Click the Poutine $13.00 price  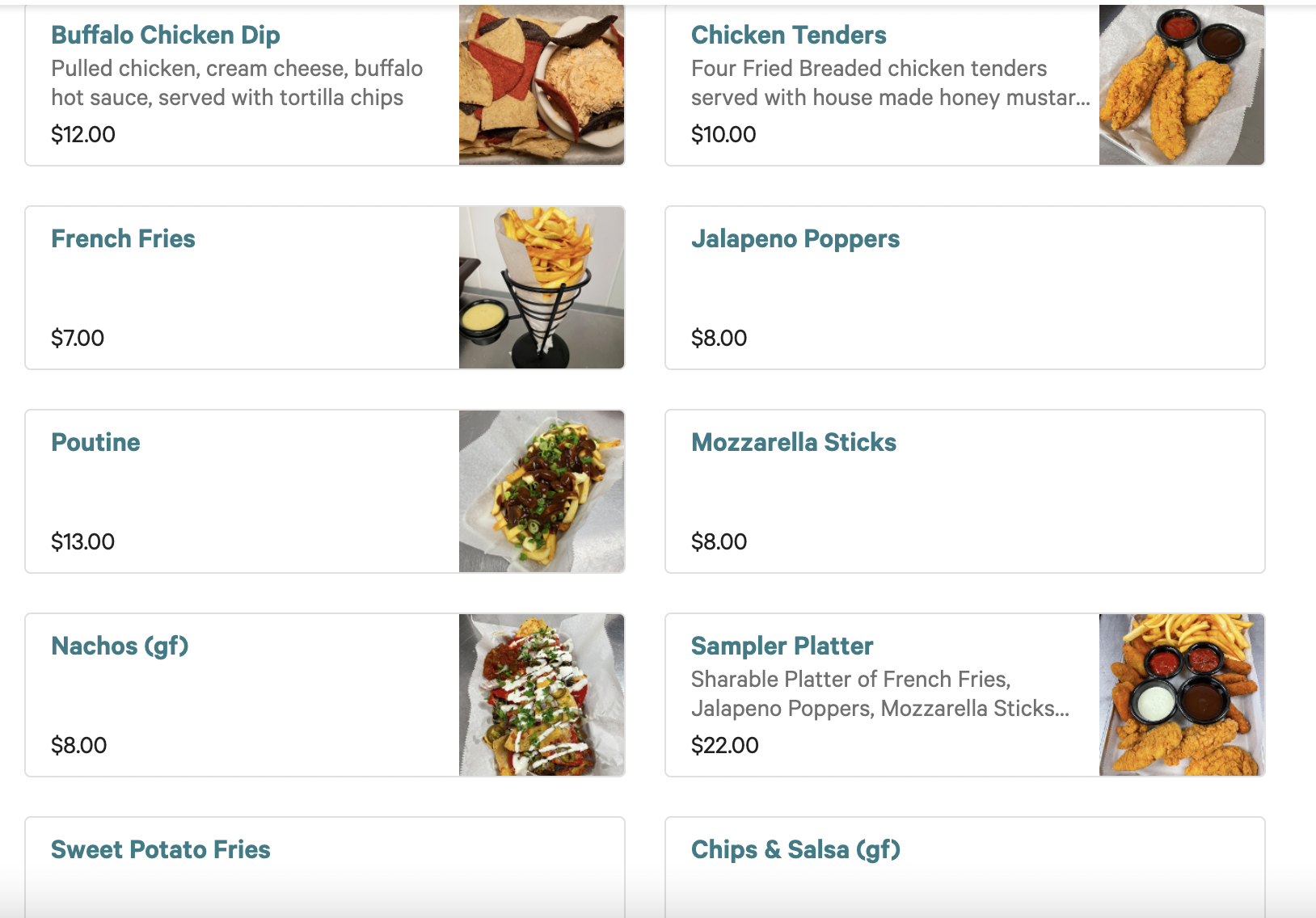[x=83, y=541]
